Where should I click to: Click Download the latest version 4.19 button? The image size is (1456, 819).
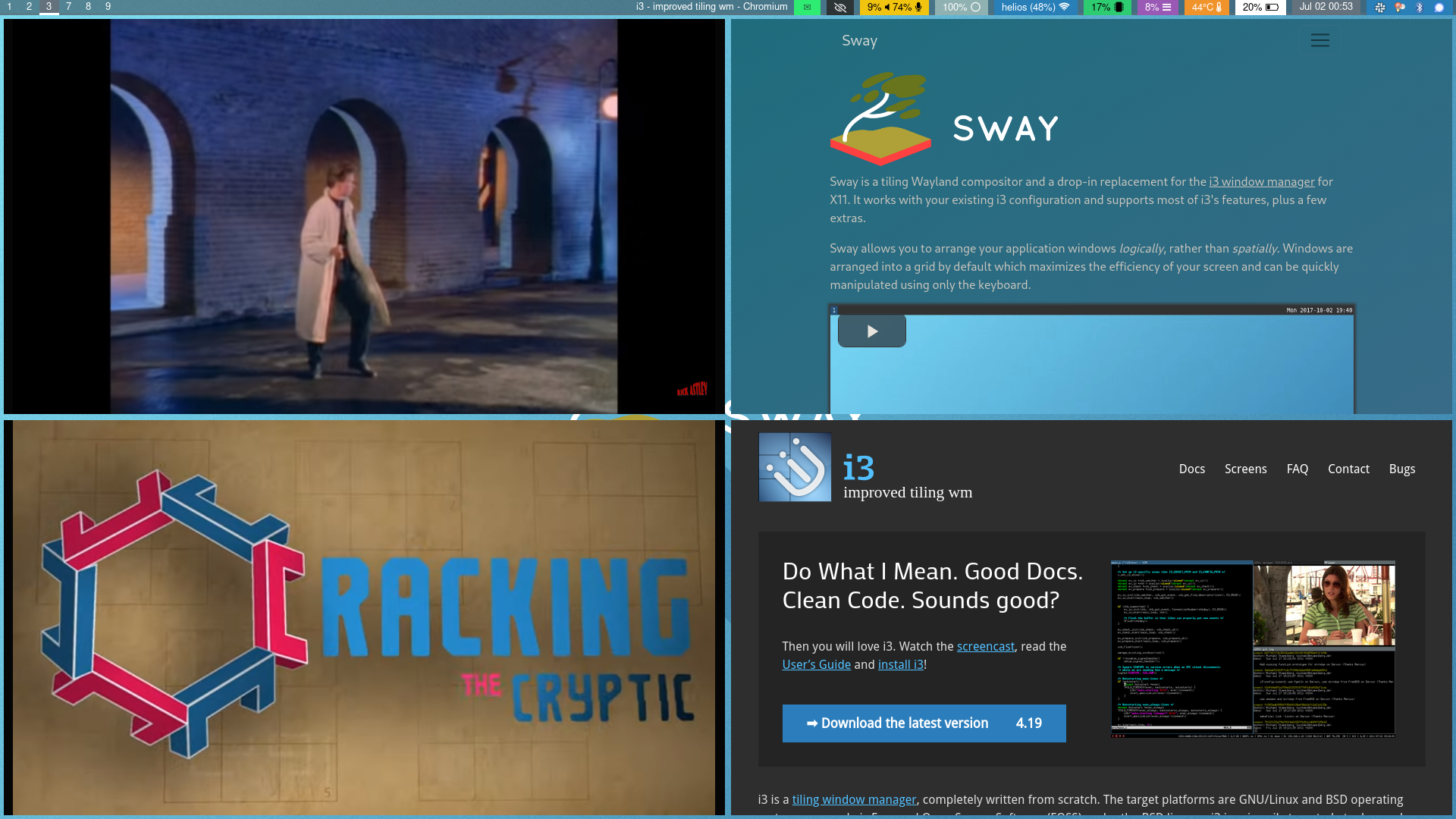click(x=924, y=723)
